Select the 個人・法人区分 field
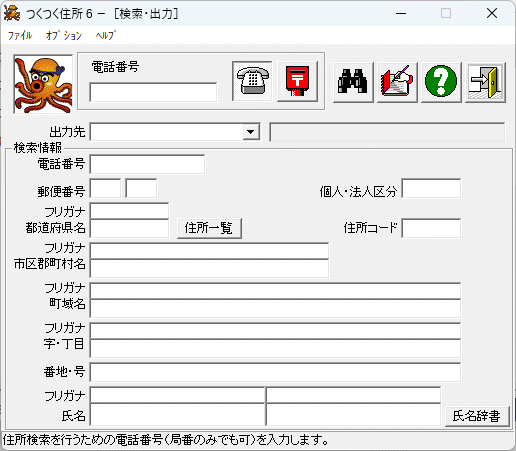 431,188
